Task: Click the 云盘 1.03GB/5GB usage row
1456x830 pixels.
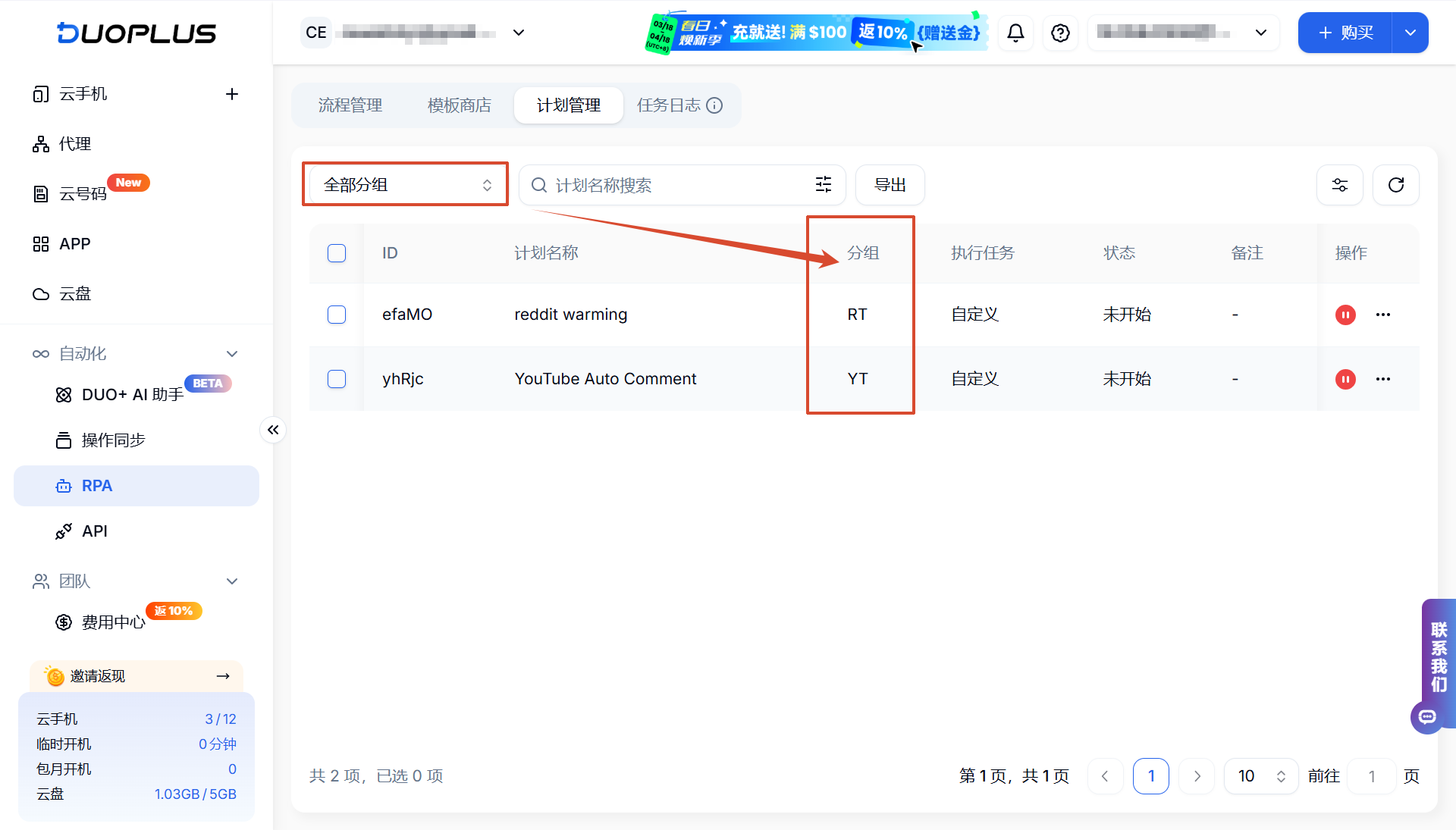Action: [136, 794]
